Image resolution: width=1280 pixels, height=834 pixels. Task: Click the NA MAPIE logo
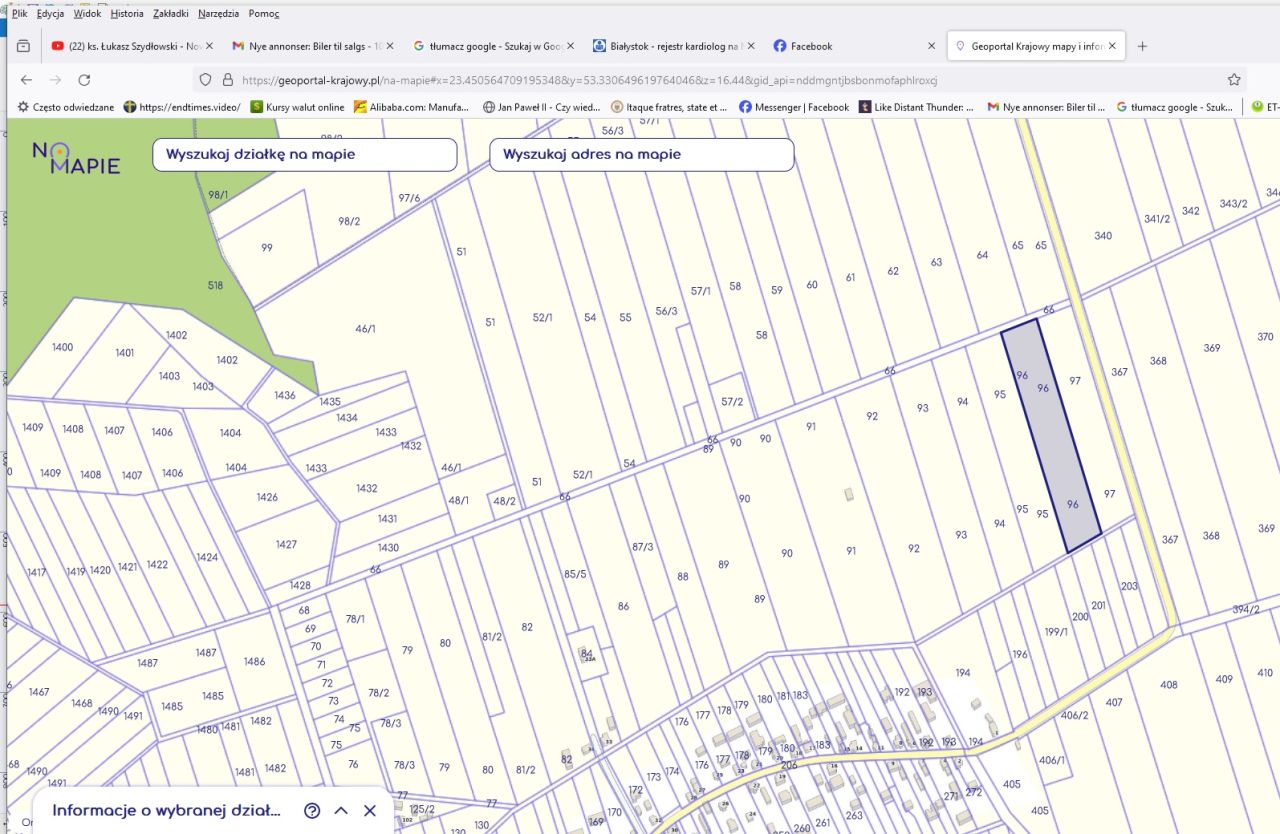click(x=76, y=157)
